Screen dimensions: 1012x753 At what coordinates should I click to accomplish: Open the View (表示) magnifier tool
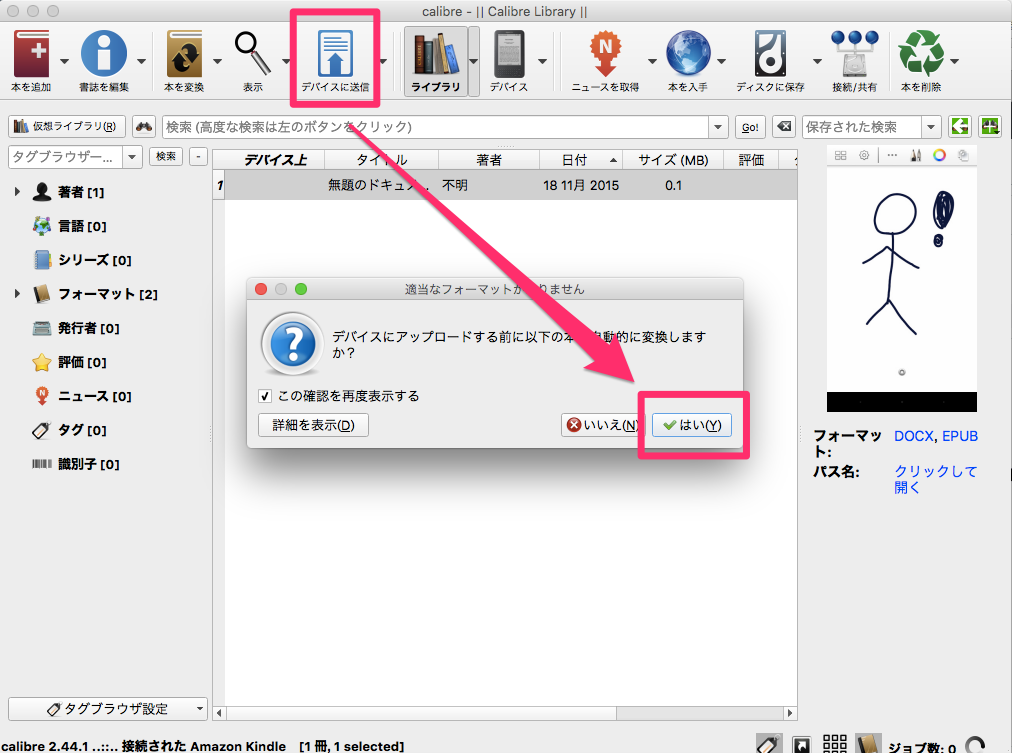point(252,54)
